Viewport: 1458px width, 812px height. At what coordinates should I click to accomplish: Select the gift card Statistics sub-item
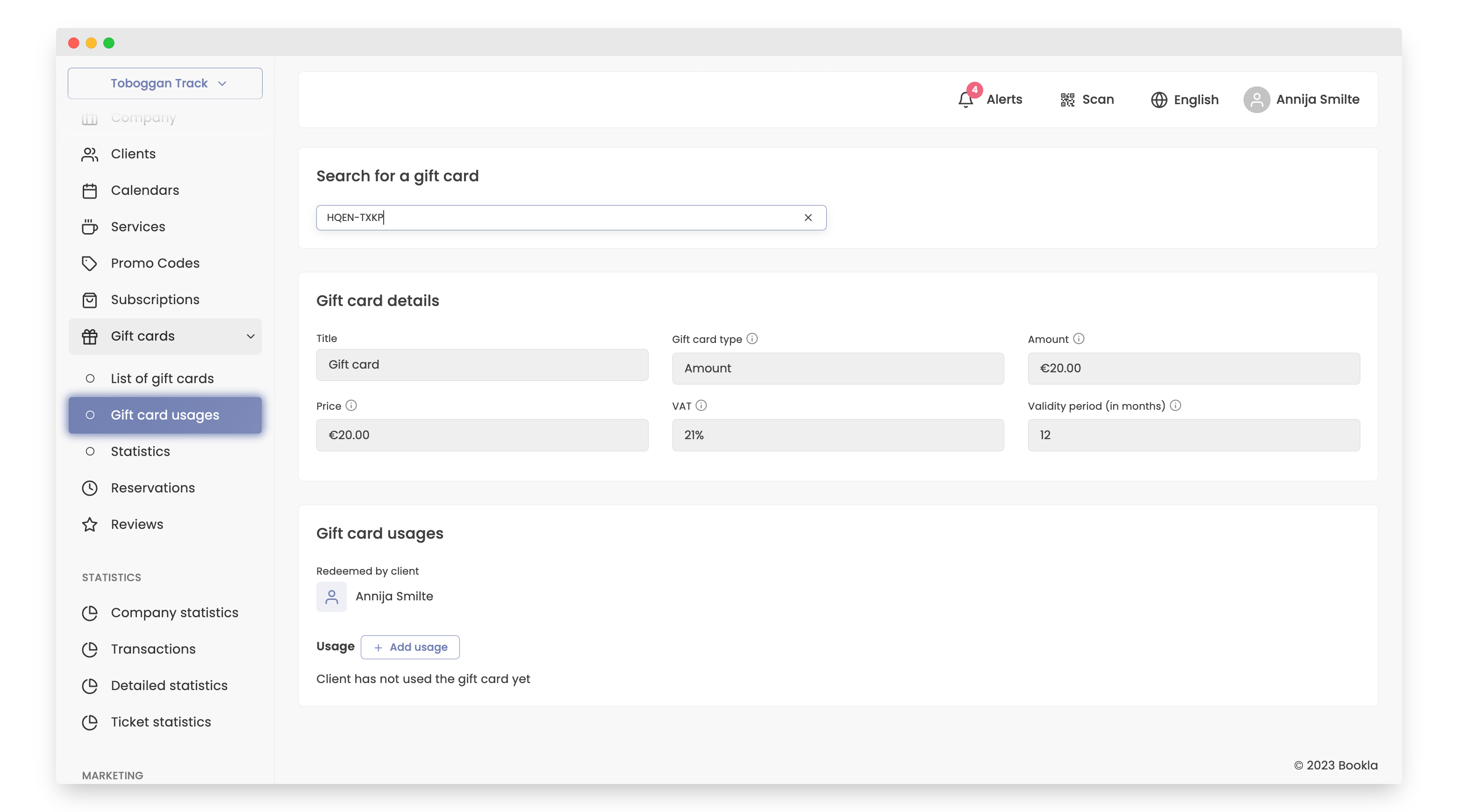[x=140, y=451]
